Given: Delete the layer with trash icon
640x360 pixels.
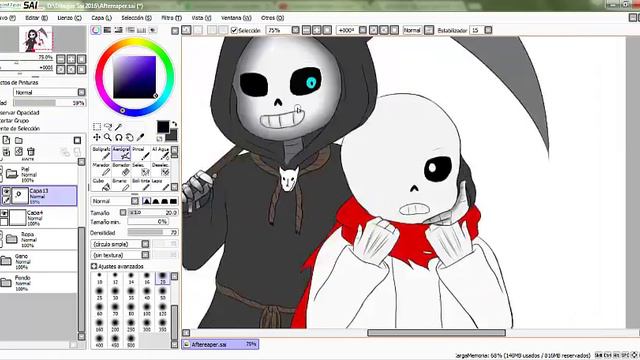Looking at the screenshot, I should [31, 152].
